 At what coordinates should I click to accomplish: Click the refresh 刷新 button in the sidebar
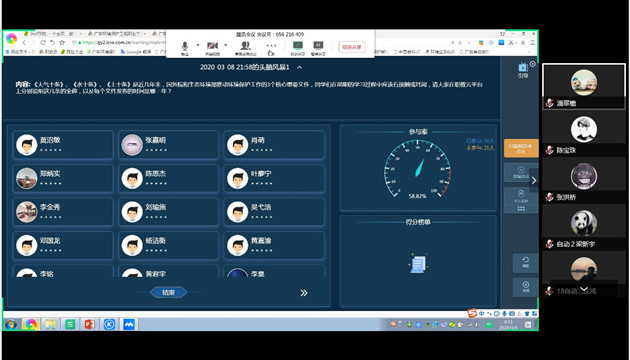pyautogui.click(x=526, y=263)
